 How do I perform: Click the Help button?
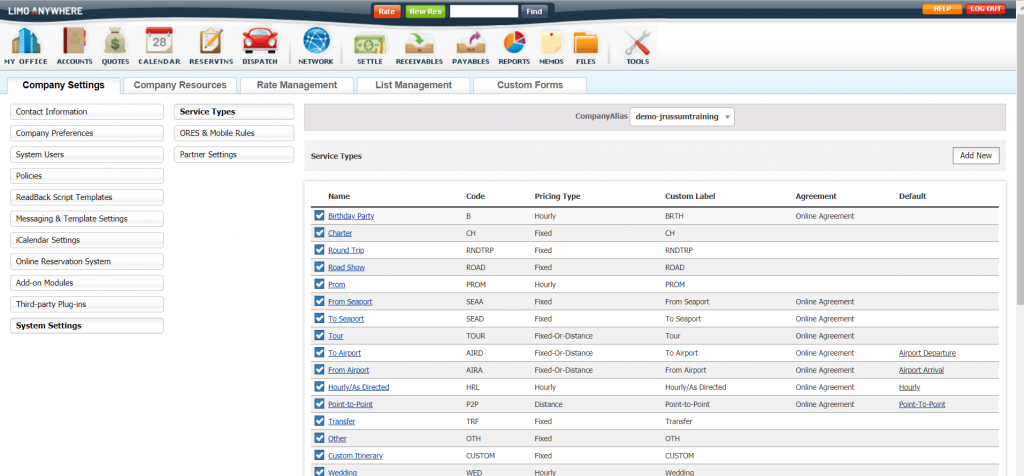click(x=942, y=9)
